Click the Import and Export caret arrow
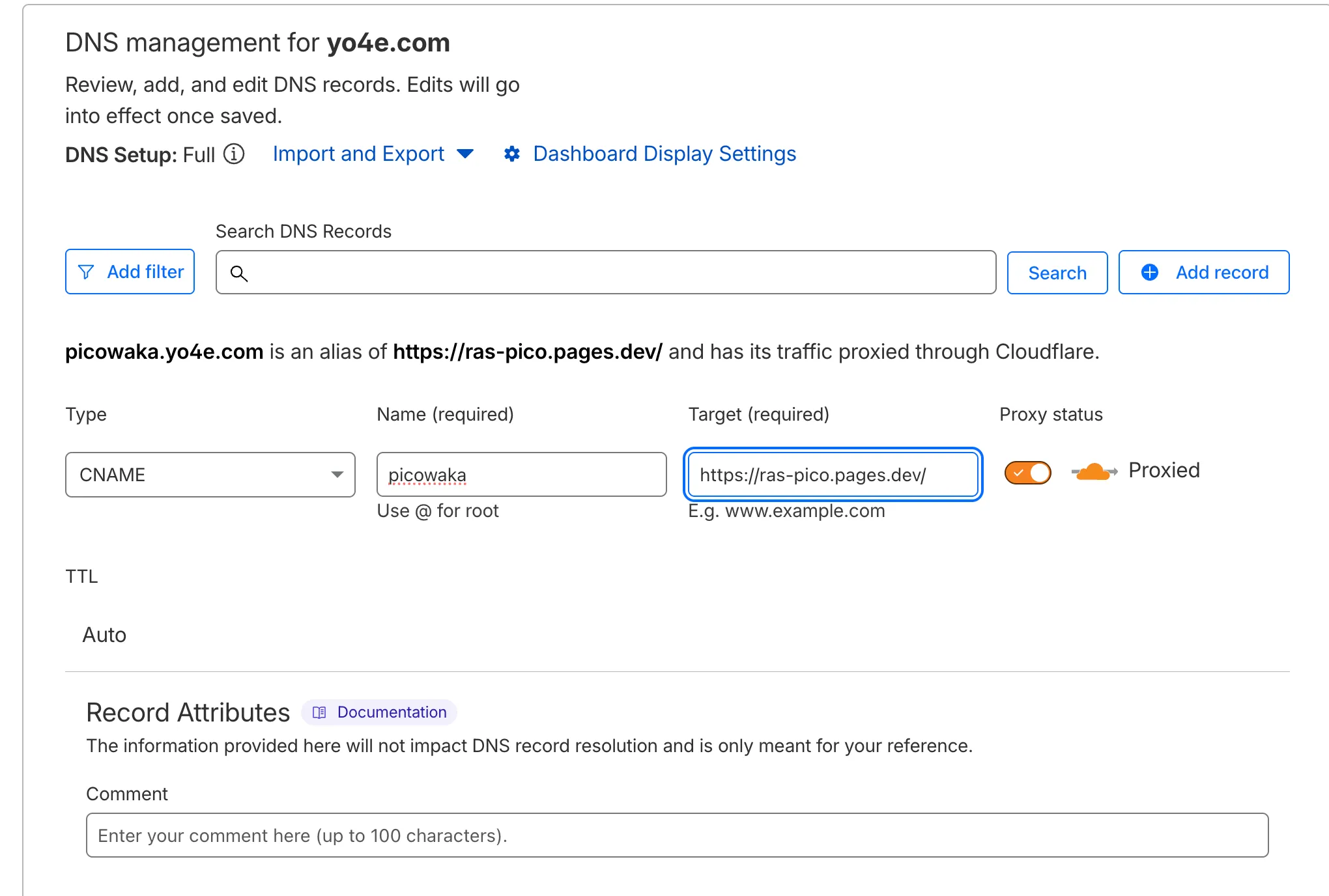The height and width of the screenshot is (896, 1329). [x=465, y=154]
